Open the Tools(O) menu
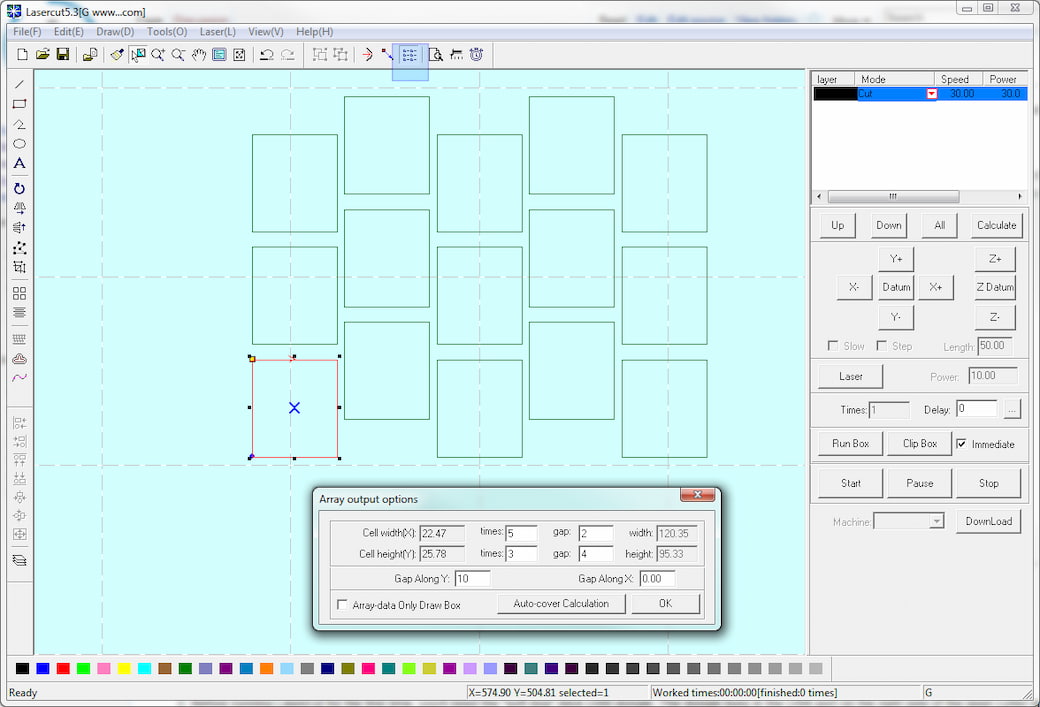1040x707 pixels. click(x=166, y=32)
